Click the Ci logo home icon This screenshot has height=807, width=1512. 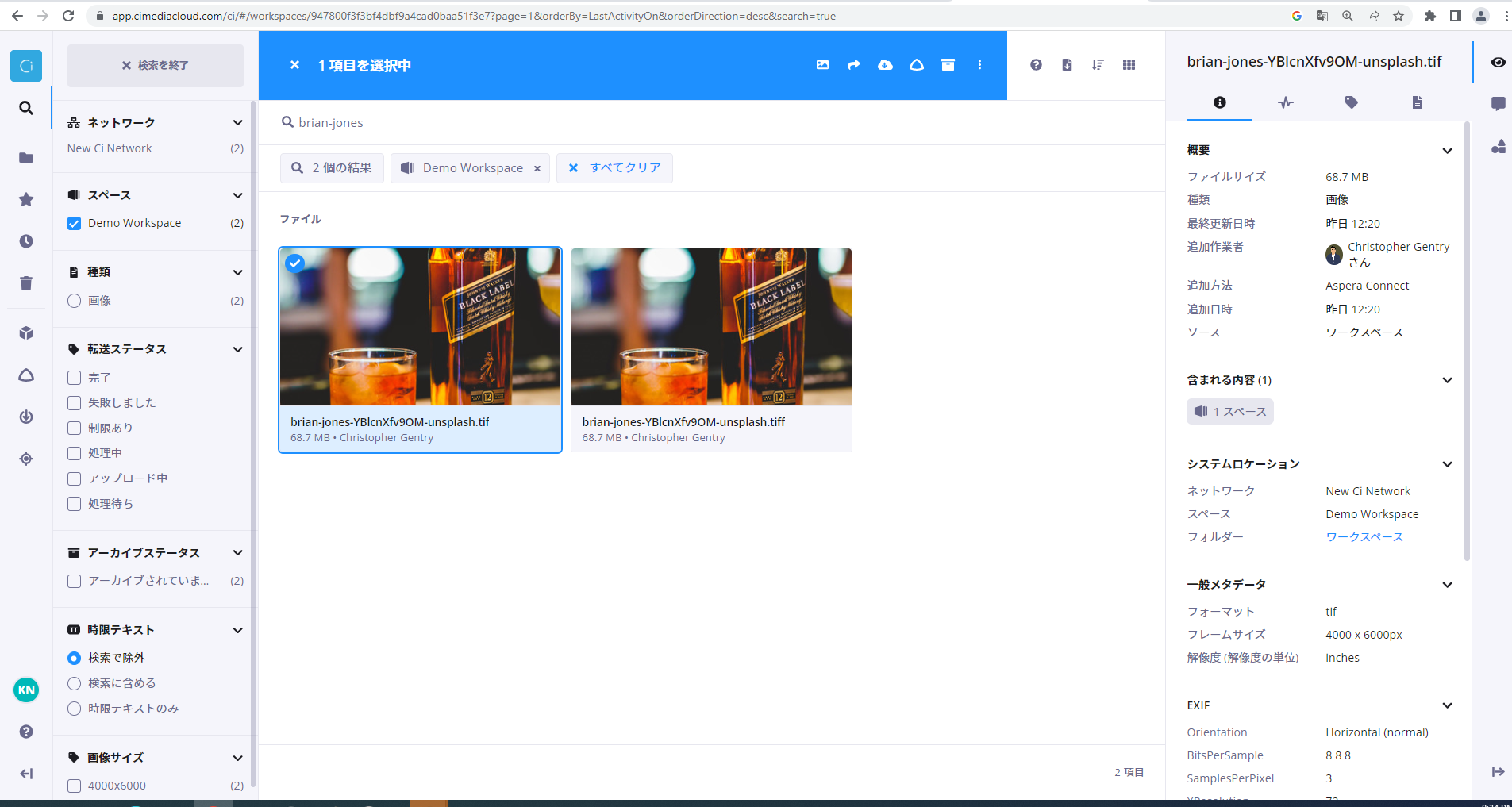click(26, 66)
